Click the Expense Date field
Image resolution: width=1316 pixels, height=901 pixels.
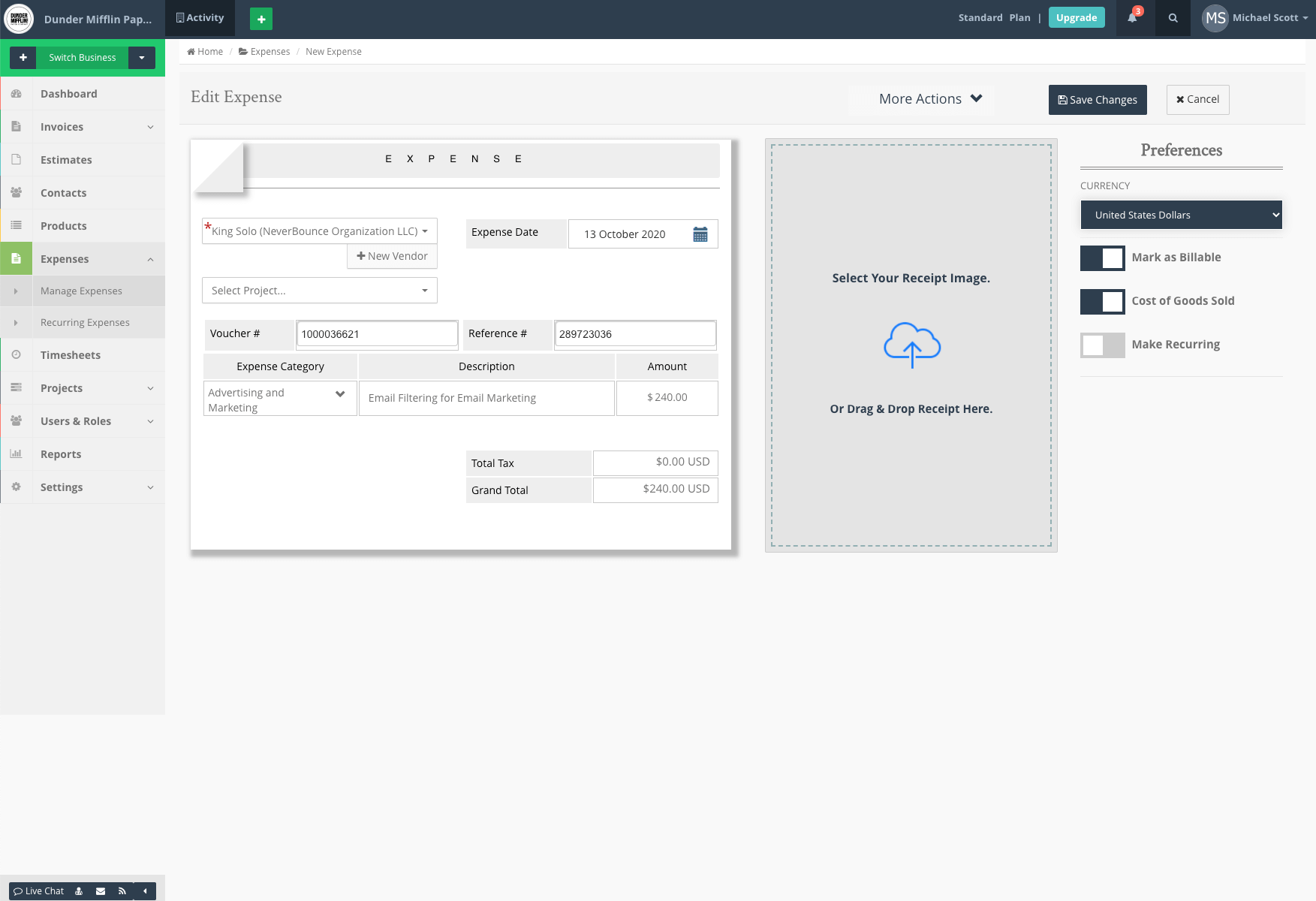[x=643, y=234]
